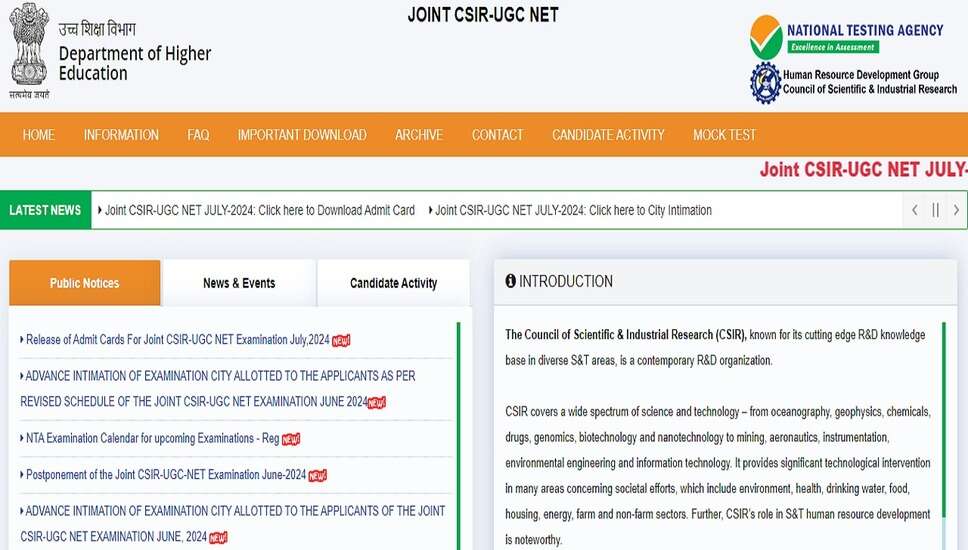Click the Government of India emblem logo
968x550 pixels.
[x=28, y=50]
